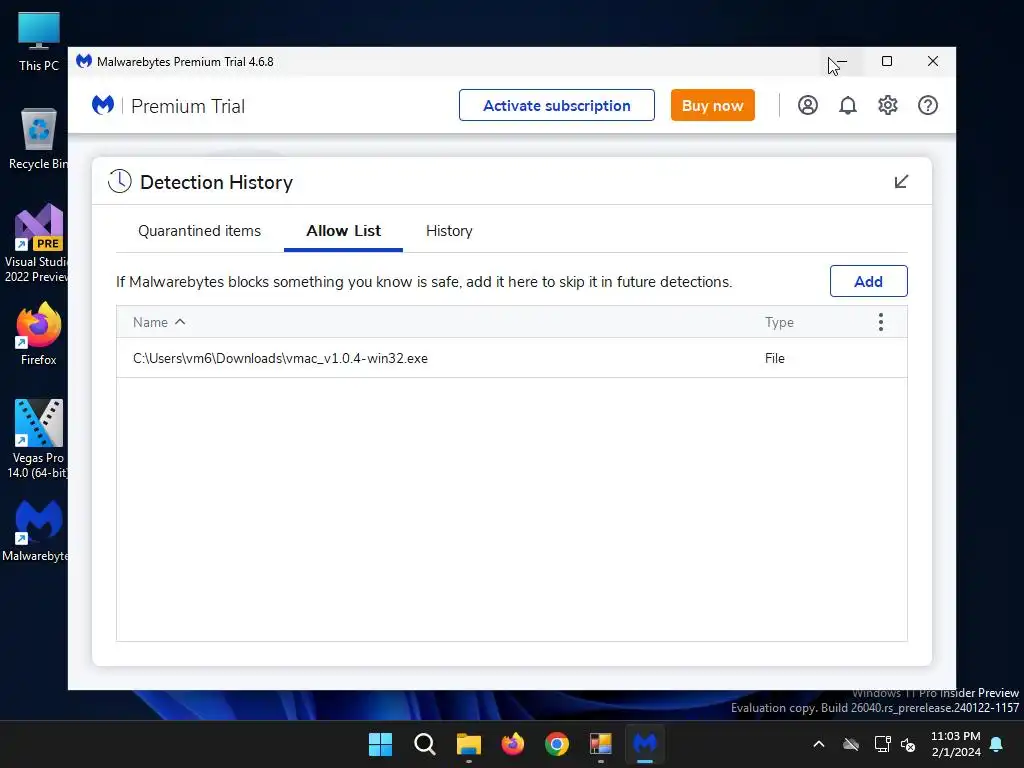Screen dimensions: 1024x768
Task: Collapse the Detection History panel arrow
Action: (901, 182)
